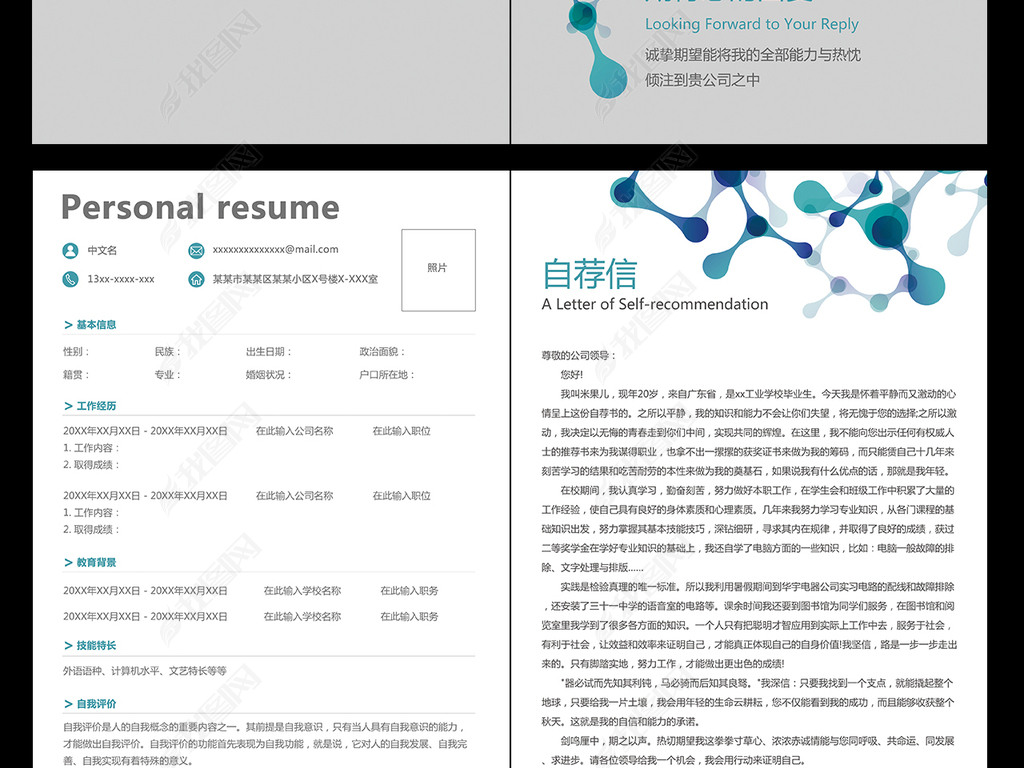Select the Personal resume page title
Screen dimensions: 1024x768
click(x=199, y=207)
